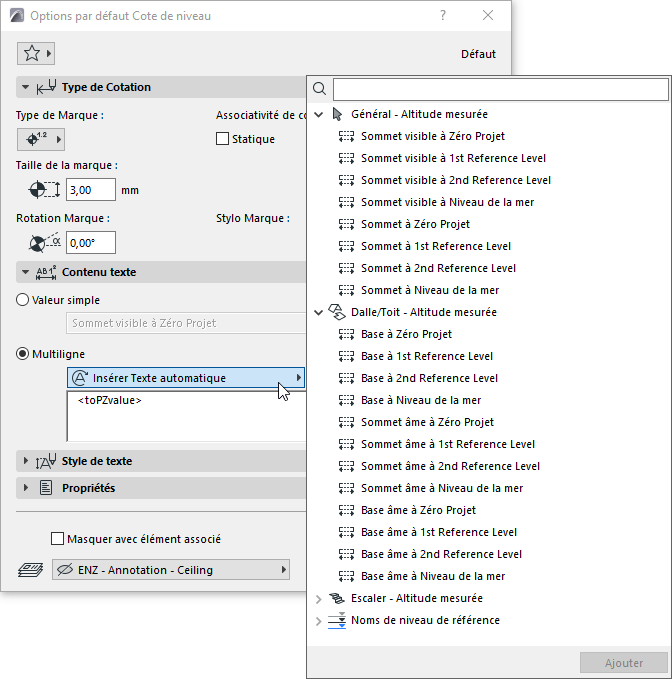Screen dimensions: 672x679
Task: Click the ArchiCAD app icon in title bar
Action: point(17,16)
